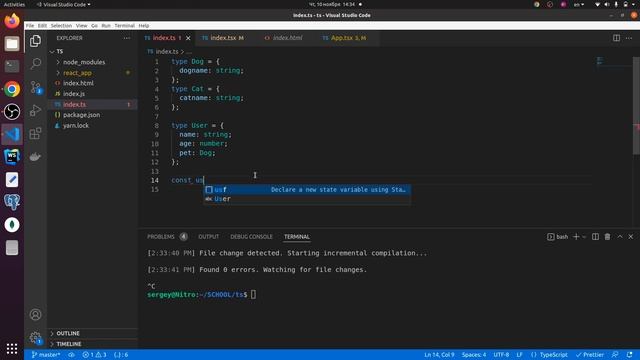Show applications grid in dock
The width and height of the screenshot is (640, 360).
12,348
